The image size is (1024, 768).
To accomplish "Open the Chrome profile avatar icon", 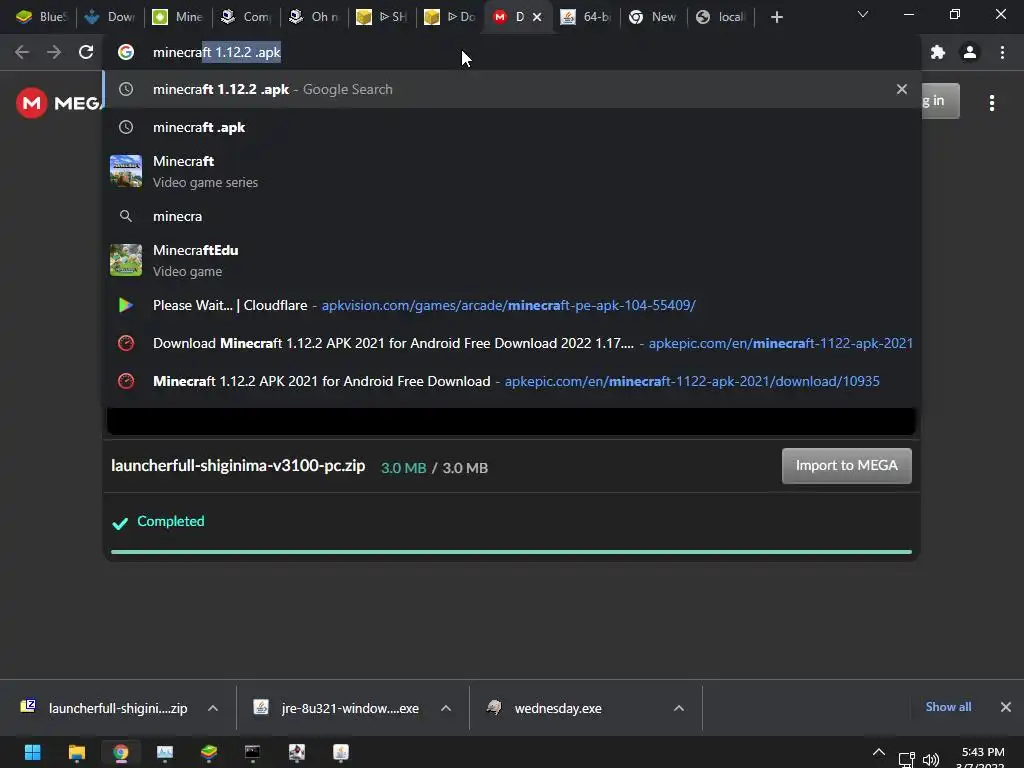I will click(970, 52).
